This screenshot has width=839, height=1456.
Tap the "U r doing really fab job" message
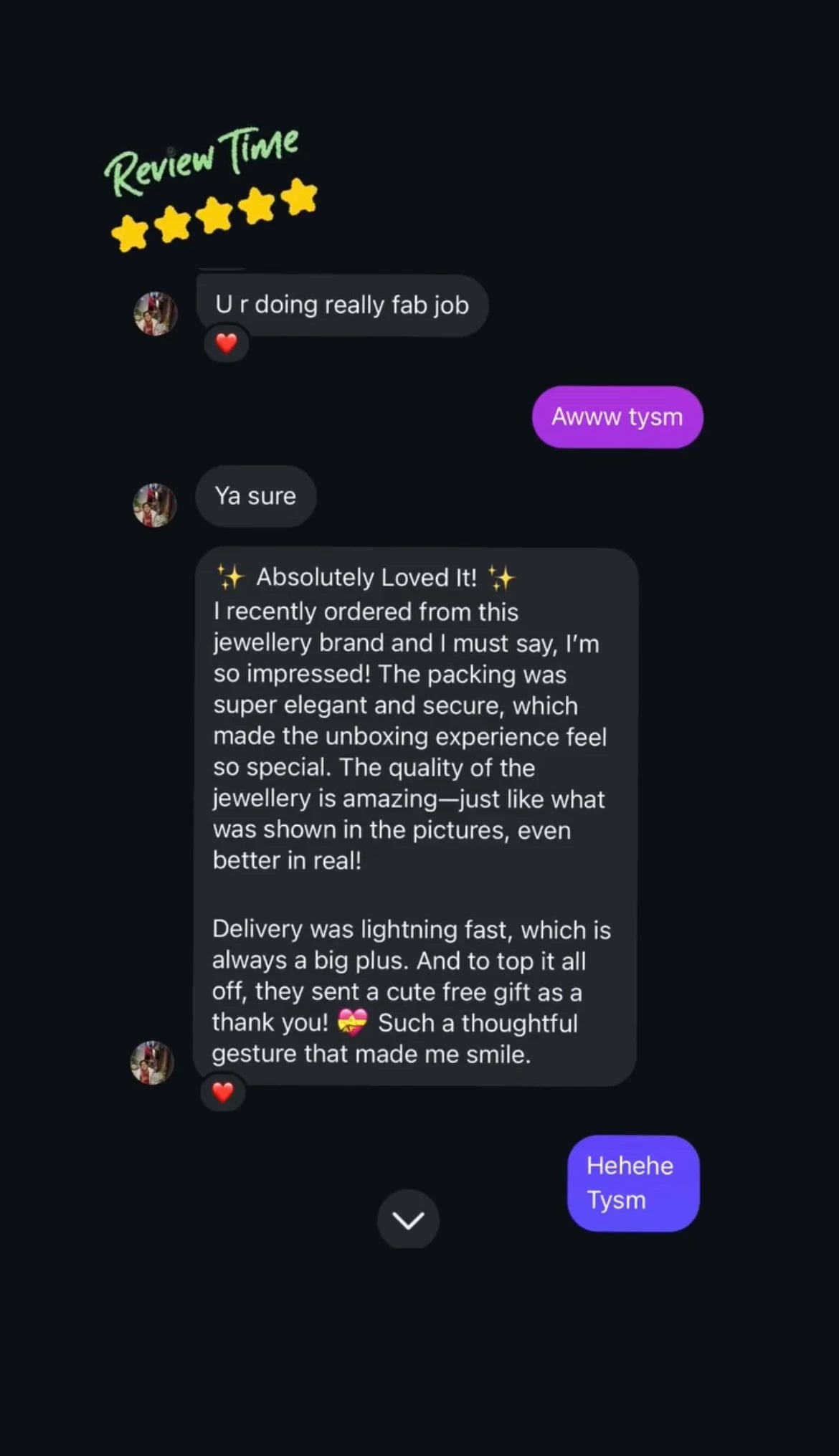coord(342,305)
